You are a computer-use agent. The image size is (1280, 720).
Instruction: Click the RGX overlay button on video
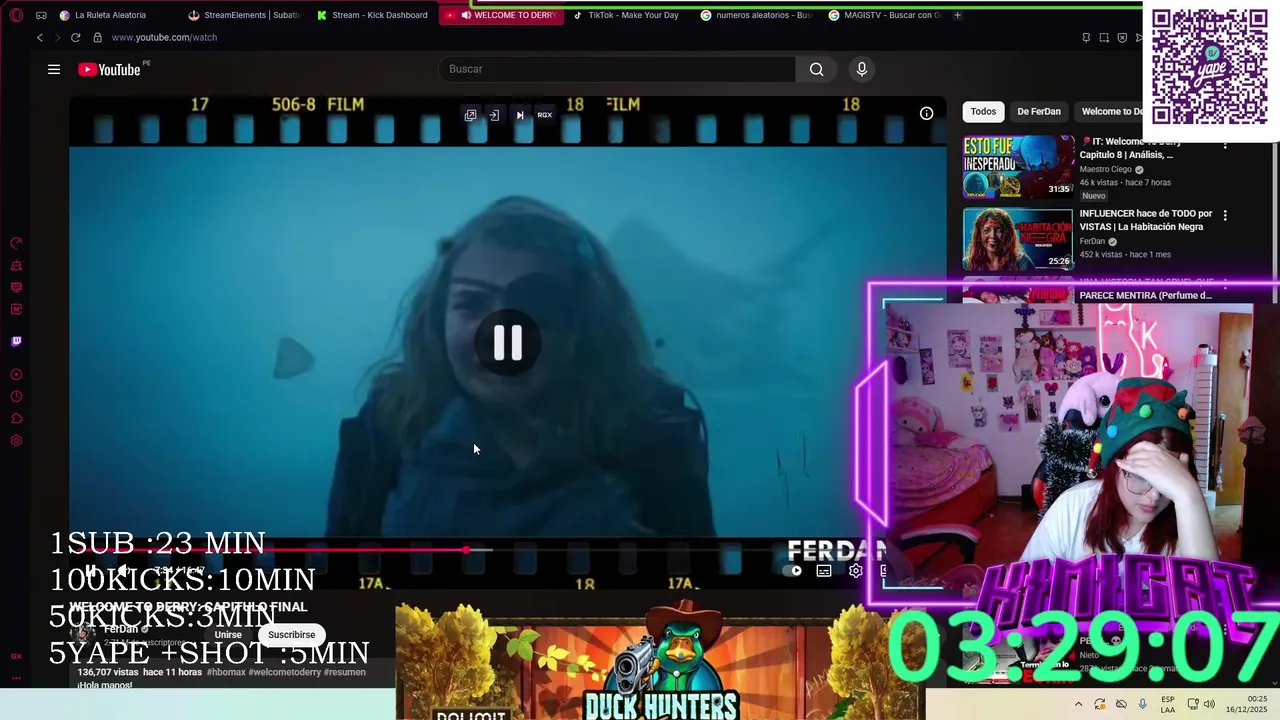(545, 115)
